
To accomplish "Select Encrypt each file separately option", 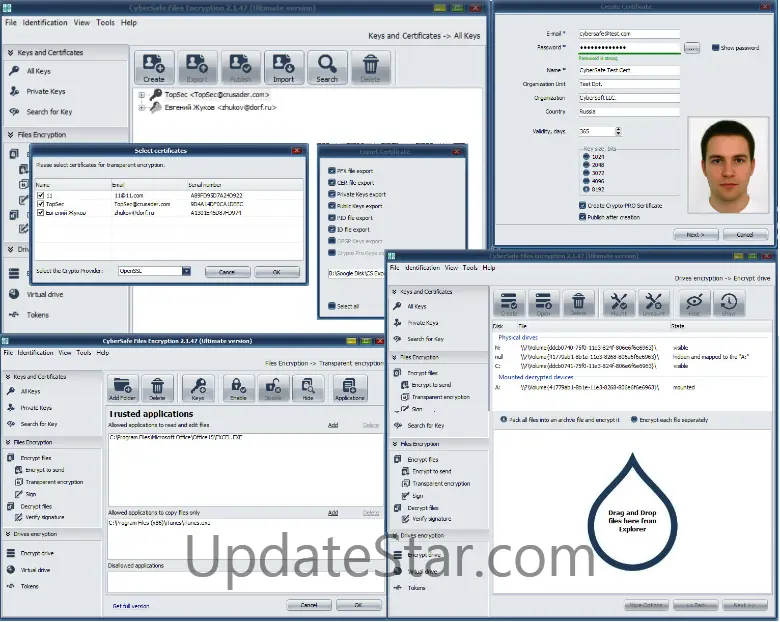I will click(634, 420).
